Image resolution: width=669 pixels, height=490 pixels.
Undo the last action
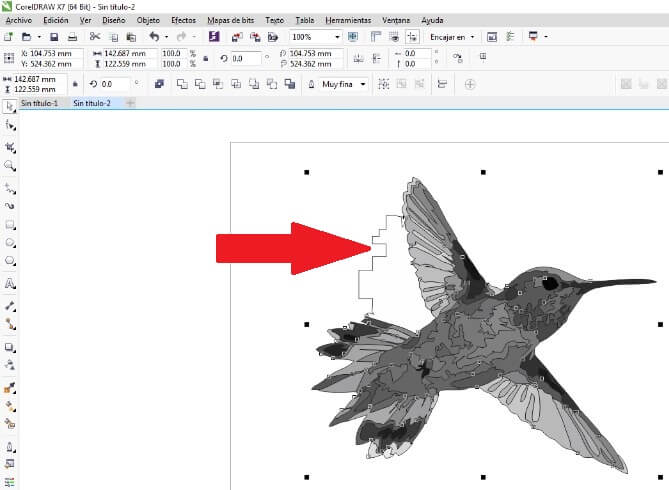tap(154, 37)
